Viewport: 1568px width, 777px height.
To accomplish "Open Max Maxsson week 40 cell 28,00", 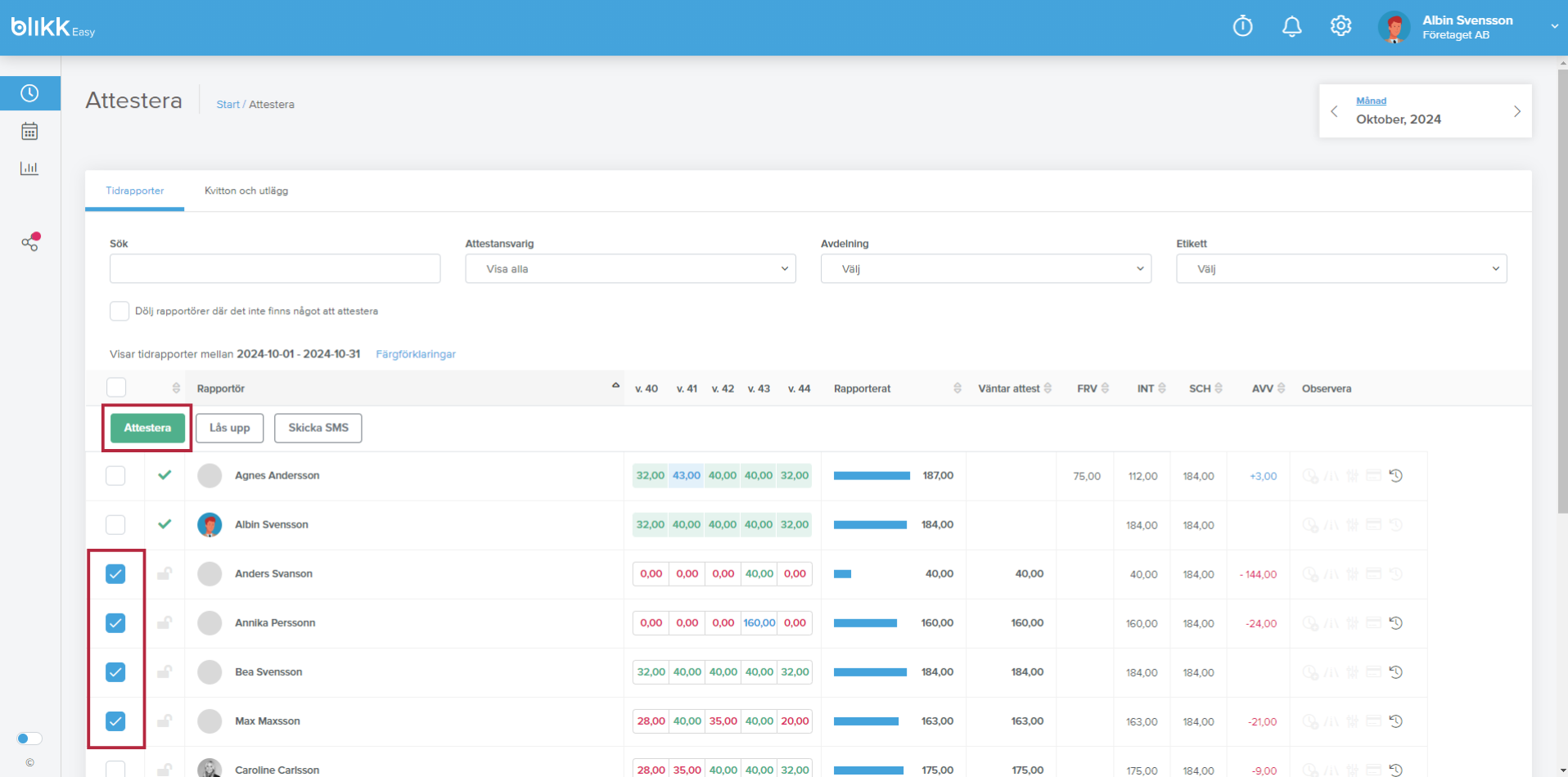I will tap(651, 721).
